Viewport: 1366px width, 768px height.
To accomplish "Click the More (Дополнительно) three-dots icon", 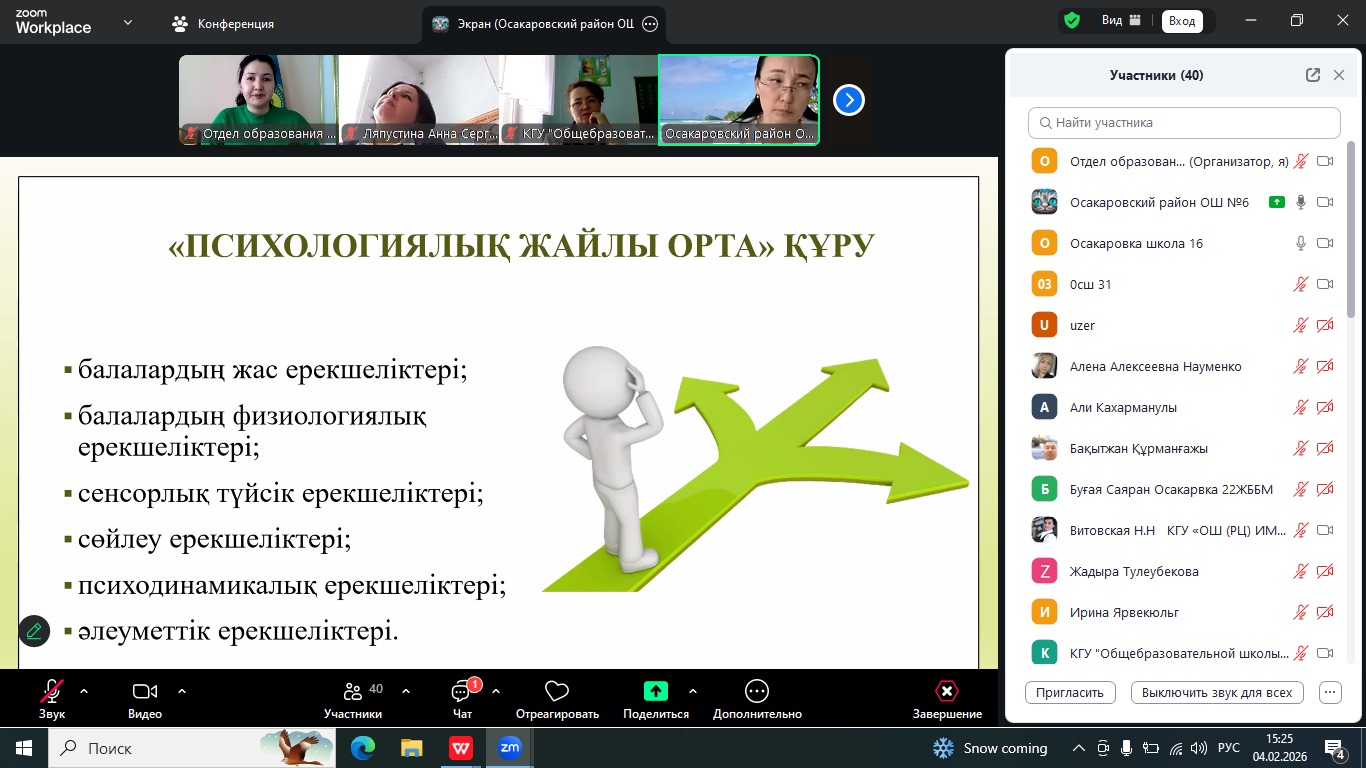I will (x=757, y=691).
